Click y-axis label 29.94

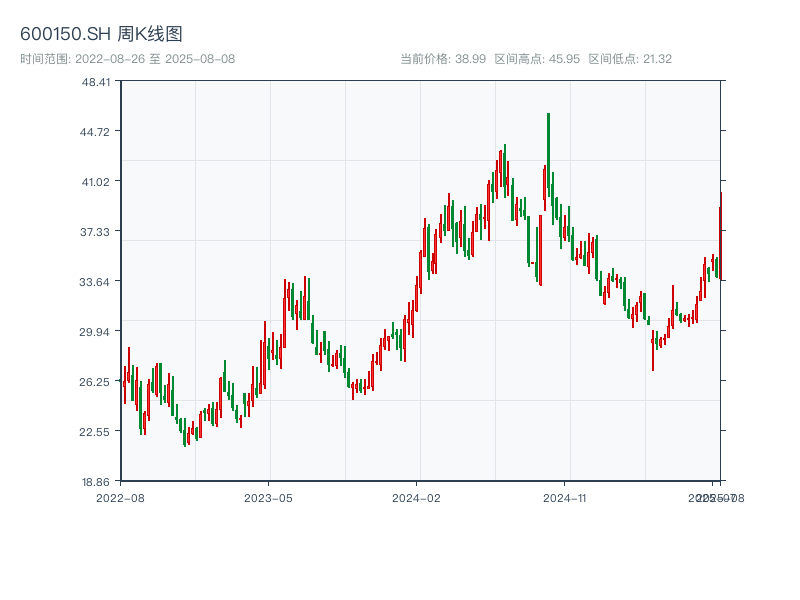[x=94, y=332]
